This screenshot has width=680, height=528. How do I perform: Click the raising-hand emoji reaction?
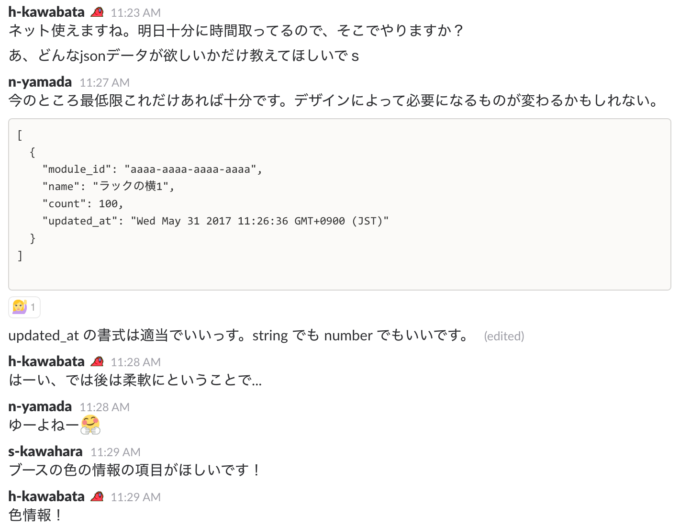click(x=24, y=307)
